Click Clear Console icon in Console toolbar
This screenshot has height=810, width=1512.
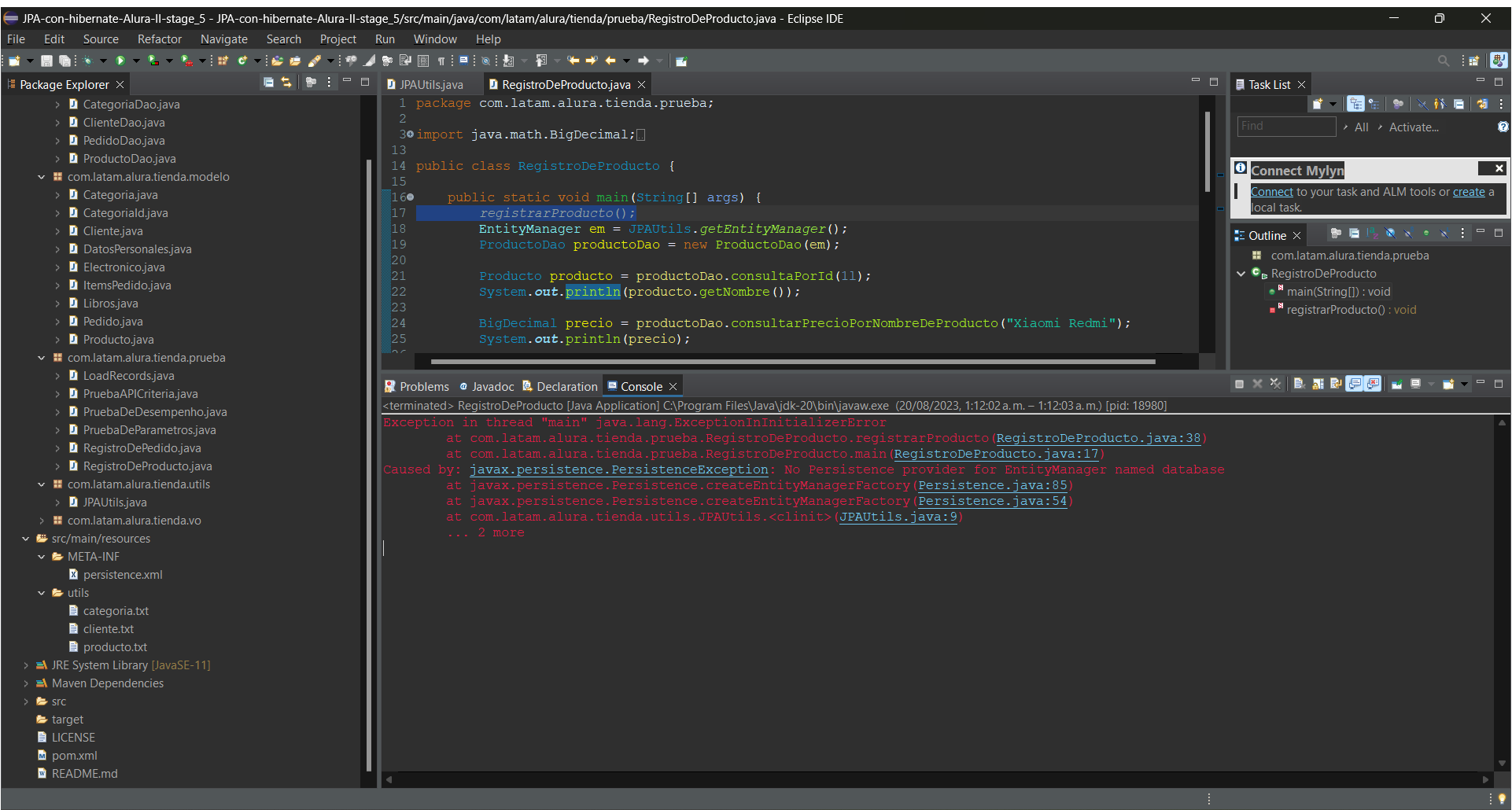tap(1299, 385)
